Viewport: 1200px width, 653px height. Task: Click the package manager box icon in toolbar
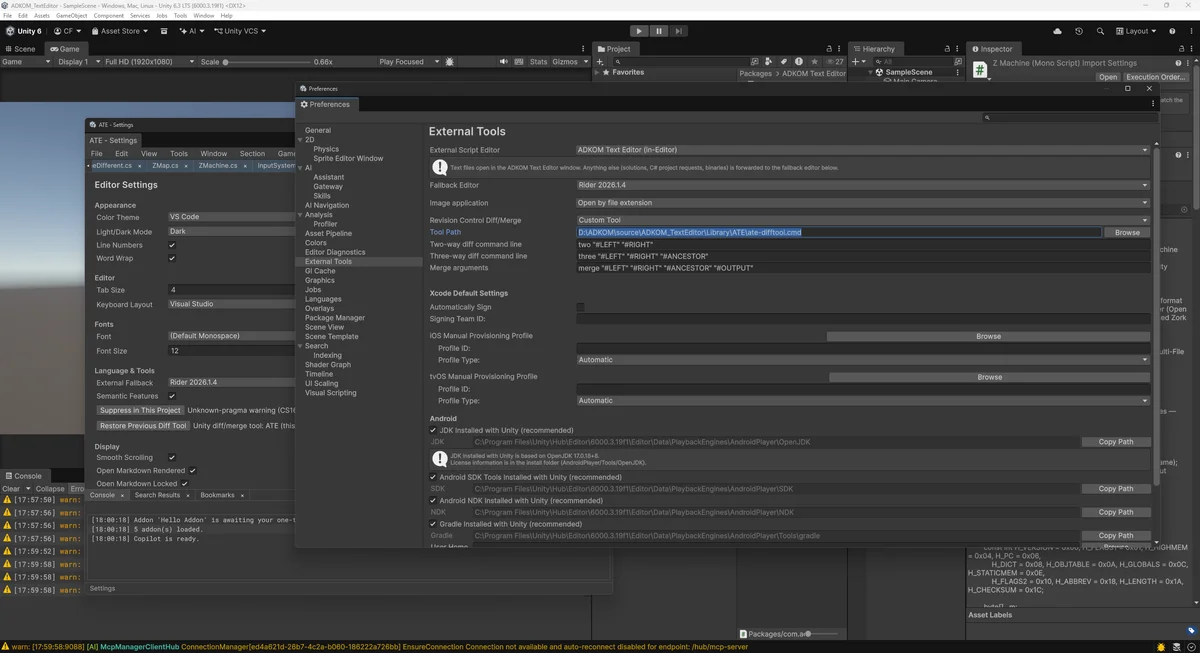coord(164,31)
